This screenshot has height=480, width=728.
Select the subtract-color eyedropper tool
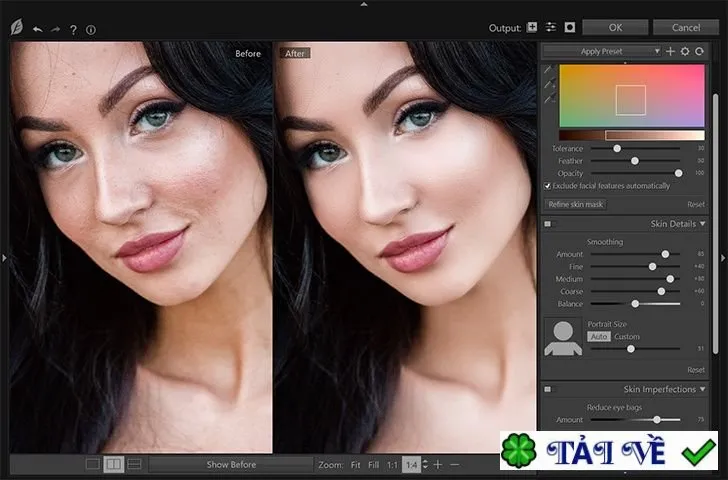[550, 98]
